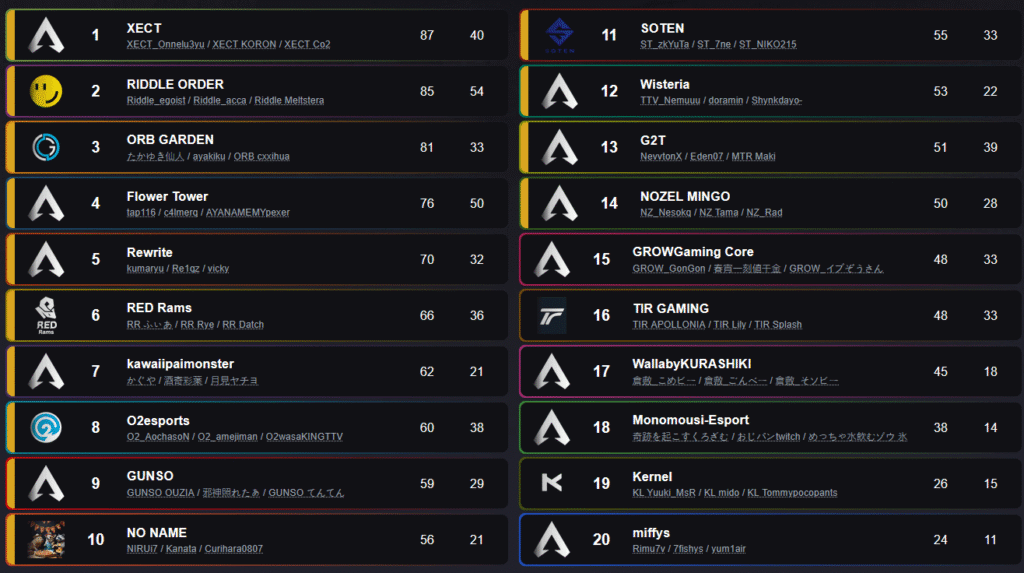1024x573 pixels.
Task: Click the Apex logo beside XECT
Action: (46, 35)
